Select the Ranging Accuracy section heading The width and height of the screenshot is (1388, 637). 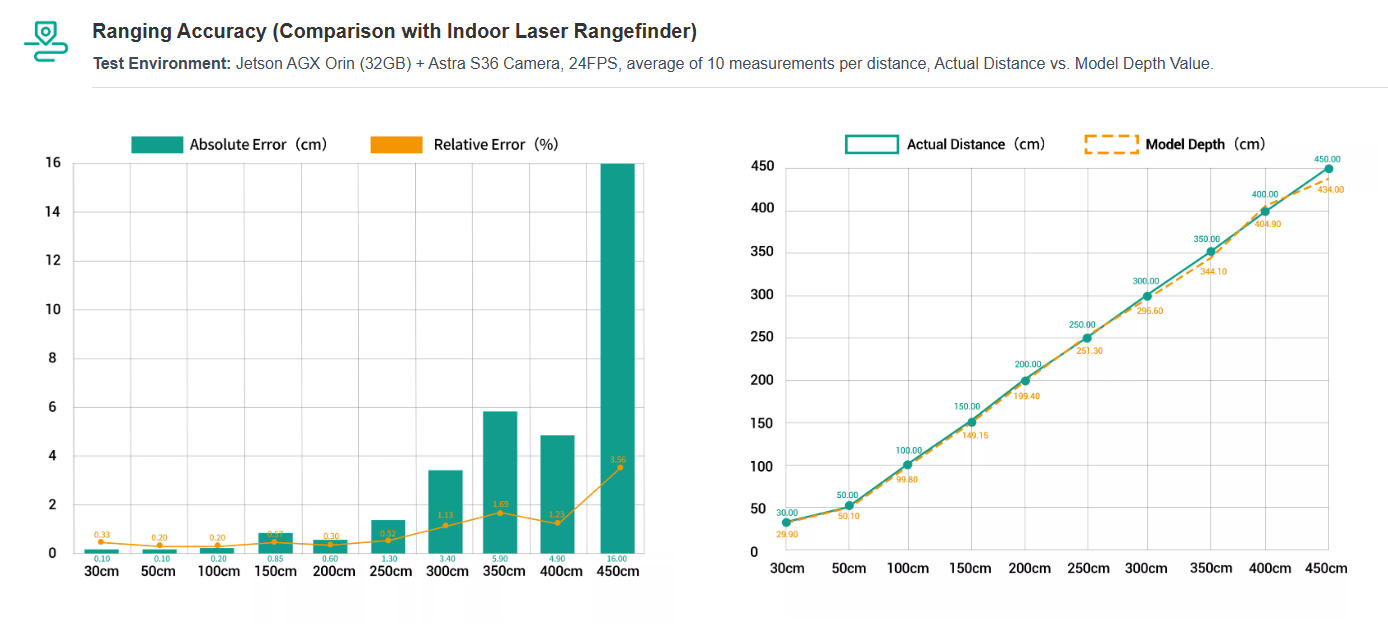pos(394,31)
